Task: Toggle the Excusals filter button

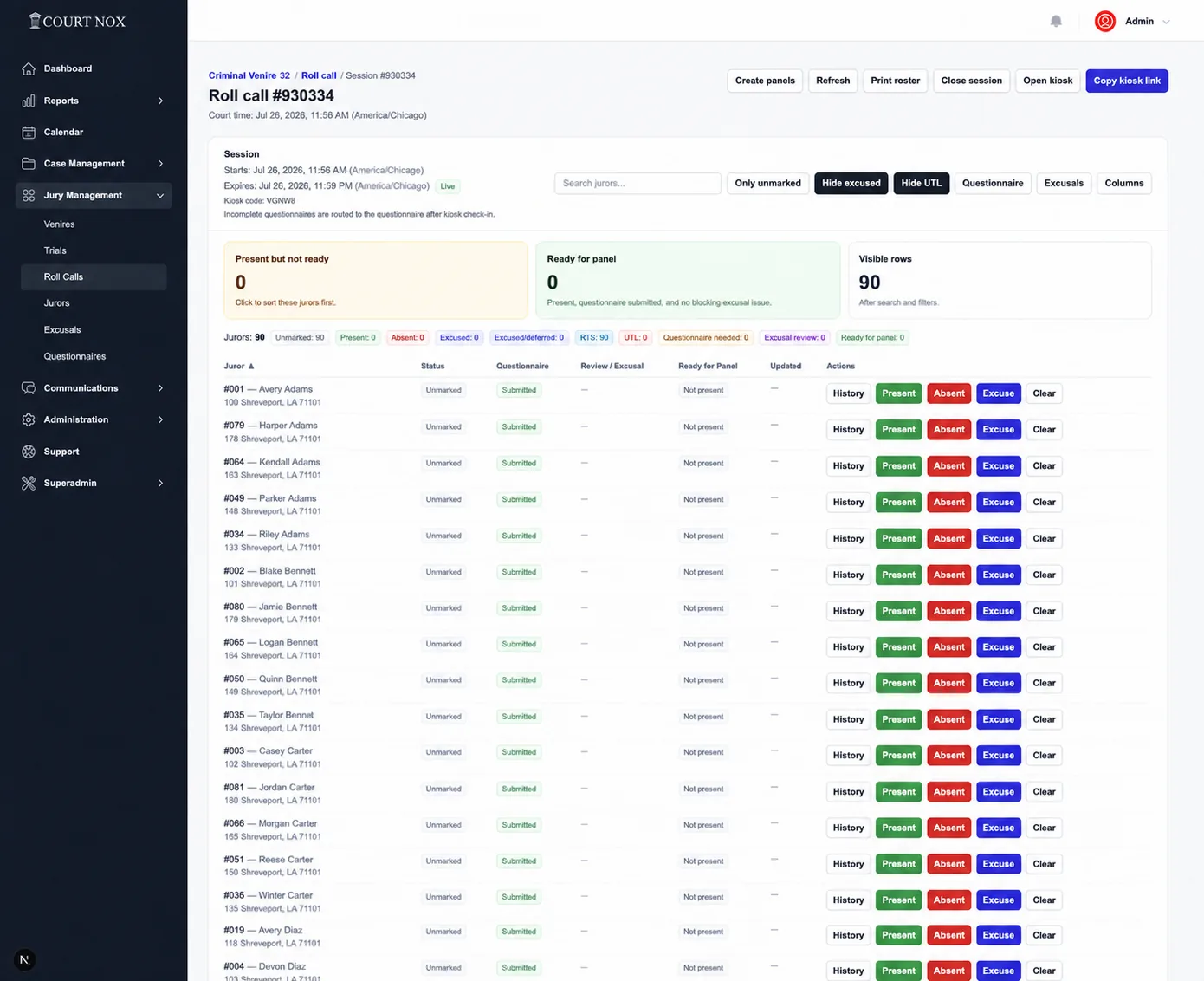Action: (x=1064, y=183)
